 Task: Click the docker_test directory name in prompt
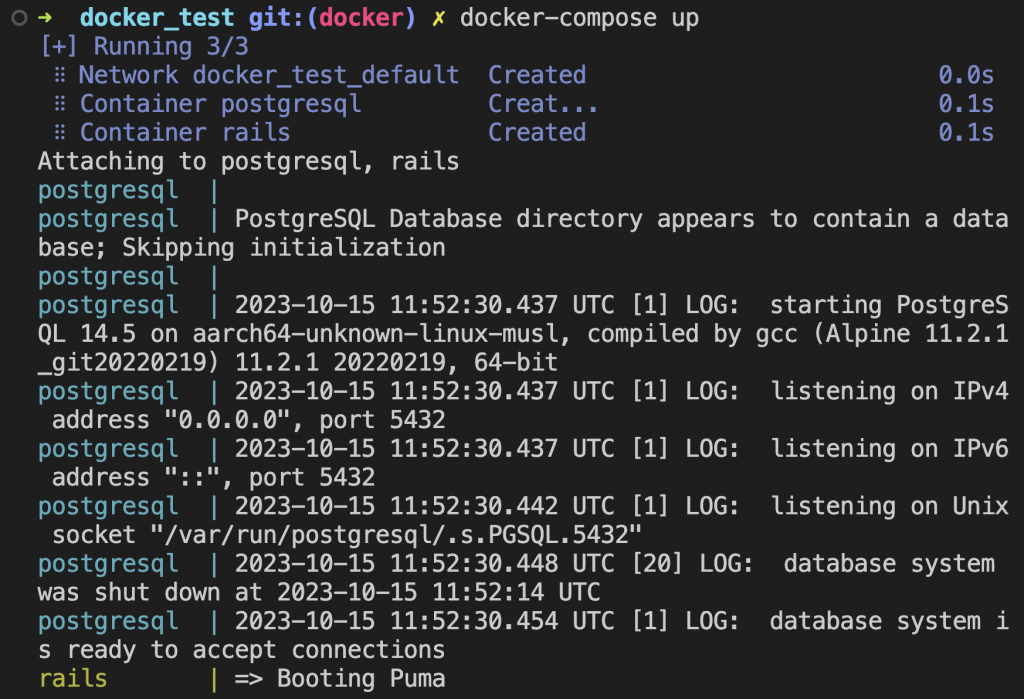pos(157,18)
